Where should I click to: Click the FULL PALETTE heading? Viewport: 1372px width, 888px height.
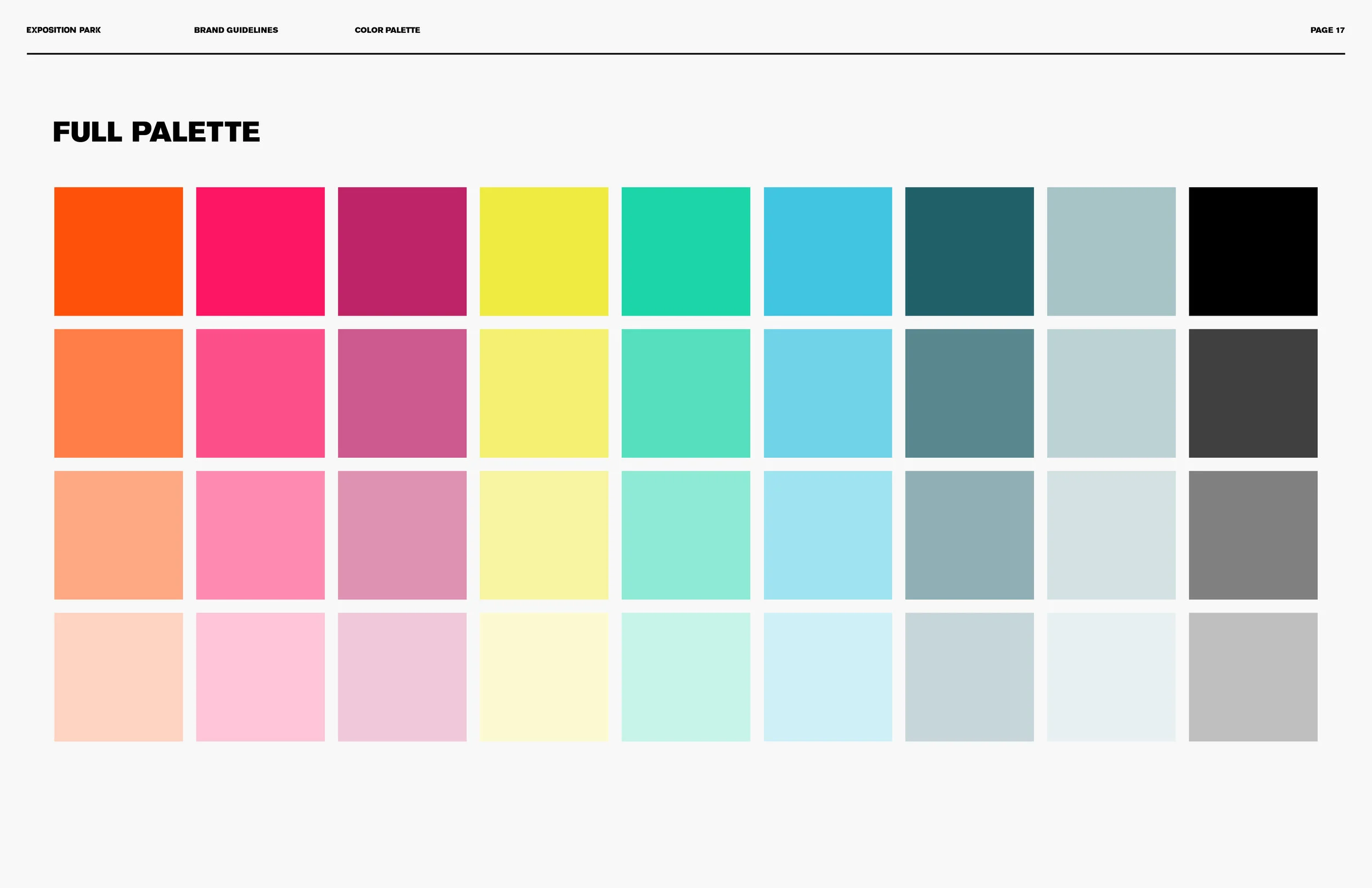pyautogui.click(x=156, y=132)
